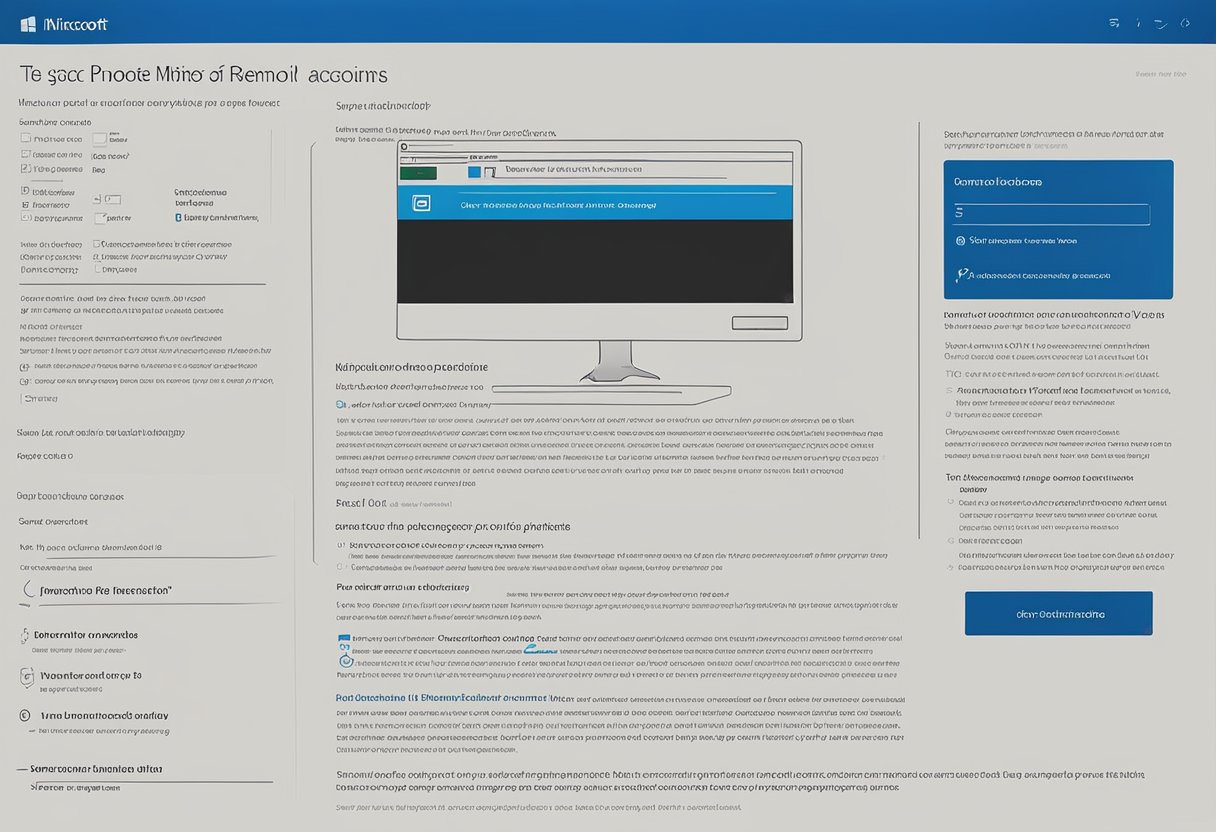This screenshot has height=832, width=1216.
Task: Click the green tab in the monitor window
Action: (417, 172)
